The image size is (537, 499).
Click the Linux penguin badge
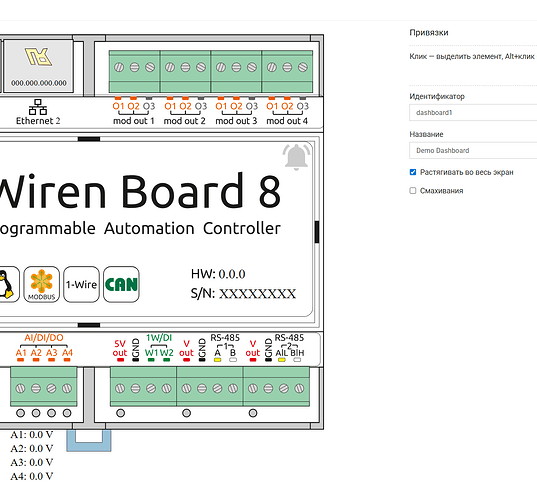point(7,284)
